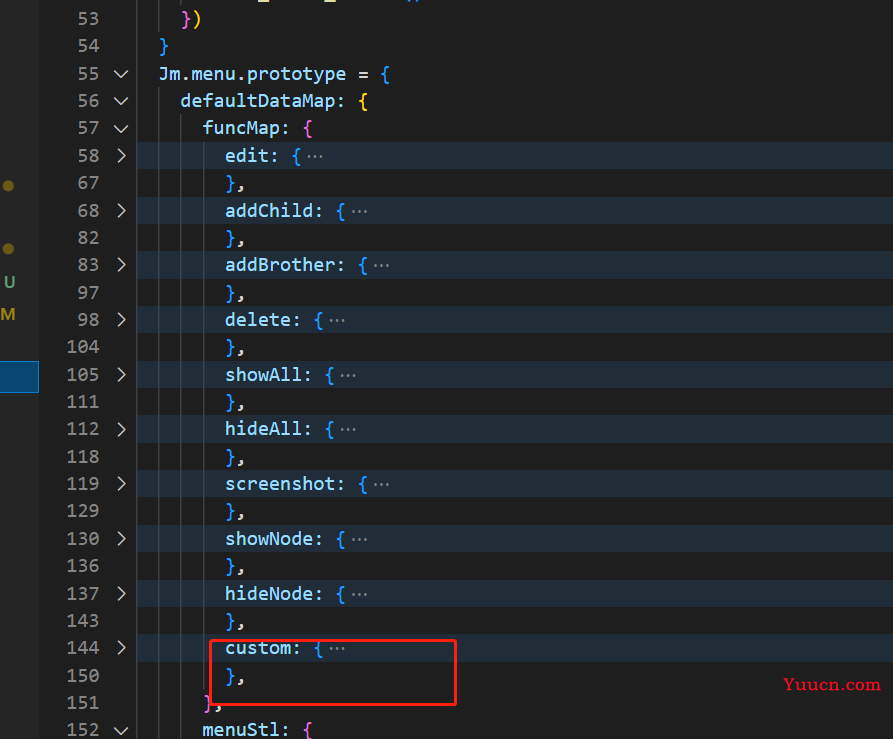Click the edit property name
The height and width of the screenshot is (739, 893).
[247, 155]
